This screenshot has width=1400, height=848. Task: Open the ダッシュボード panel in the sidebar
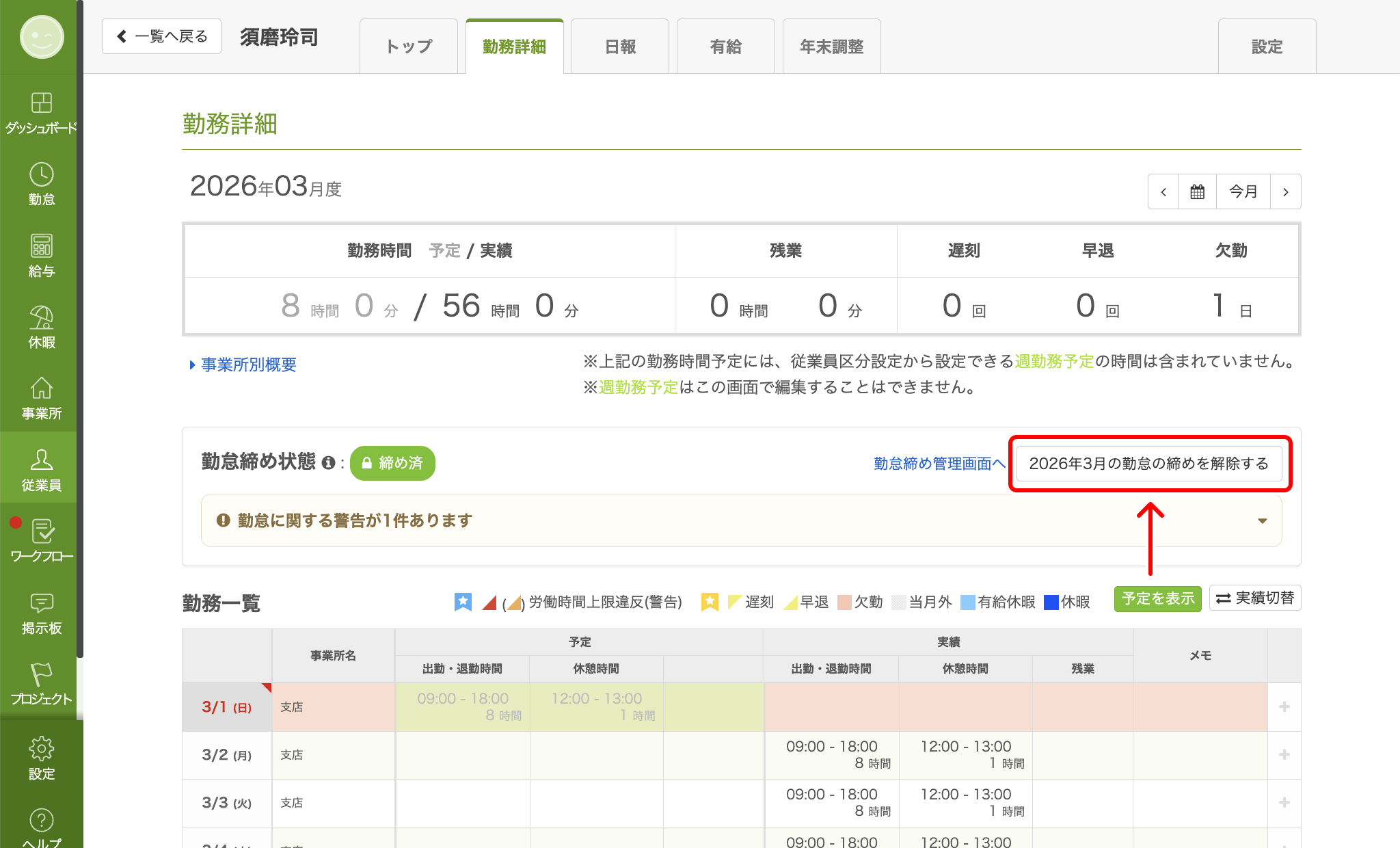[41, 111]
